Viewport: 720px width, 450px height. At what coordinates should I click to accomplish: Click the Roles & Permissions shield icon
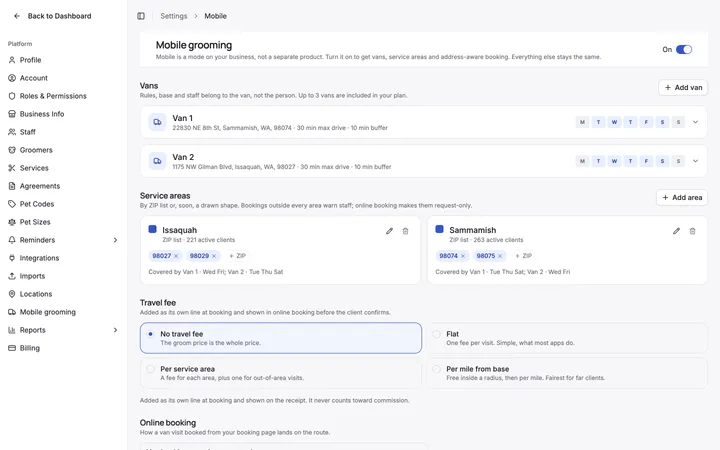click(12, 96)
